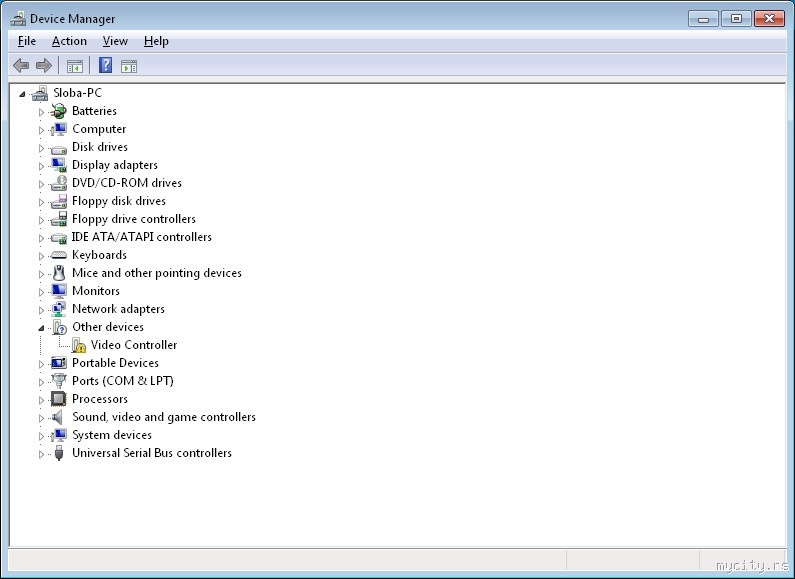Collapse the Sloba-PC root node
The height and width of the screenshot is (579, 795).
[x=22, y=94]
